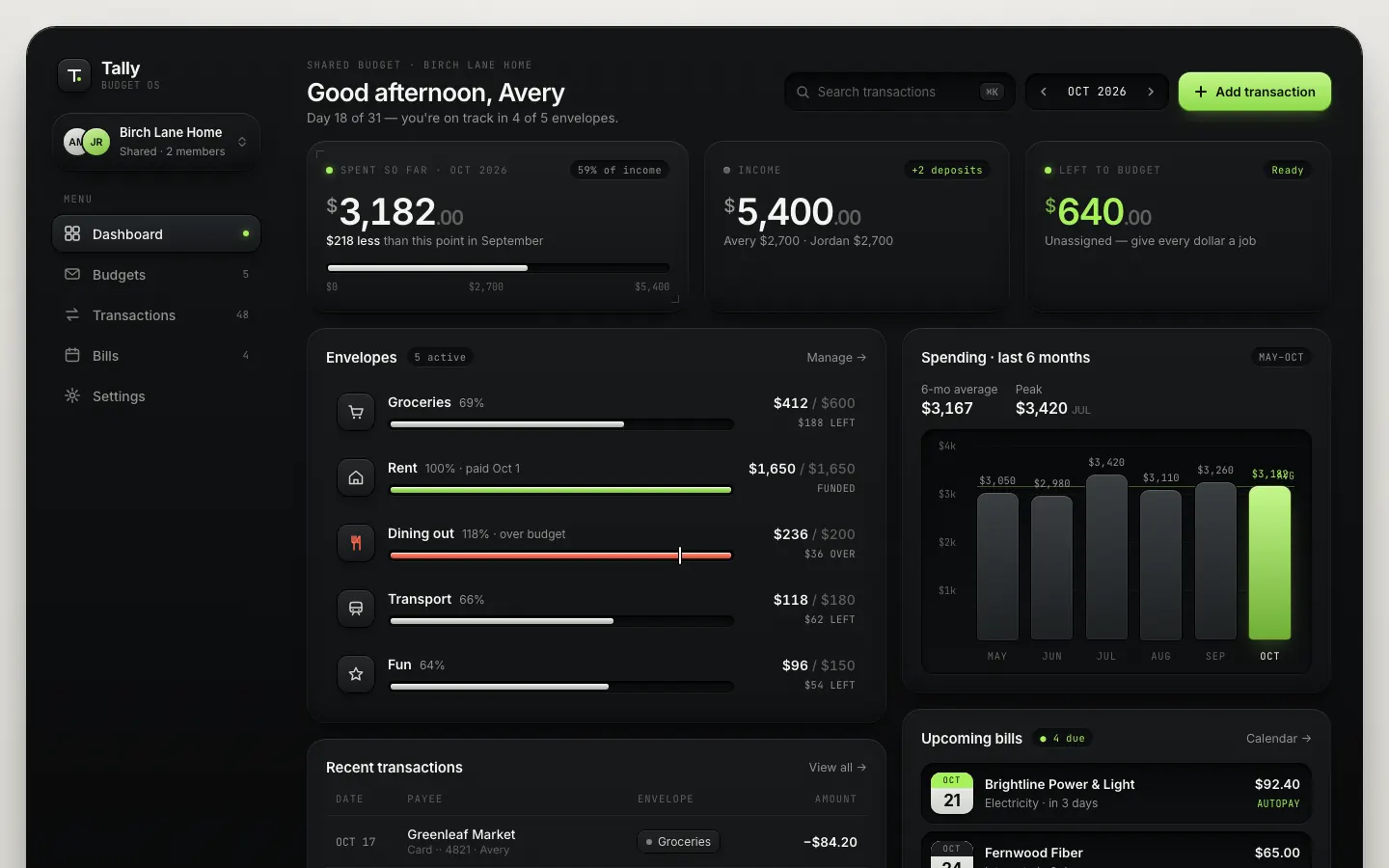Go to next month arrow
This screenshot has width=1389, height=868.
pos(1151,92)
